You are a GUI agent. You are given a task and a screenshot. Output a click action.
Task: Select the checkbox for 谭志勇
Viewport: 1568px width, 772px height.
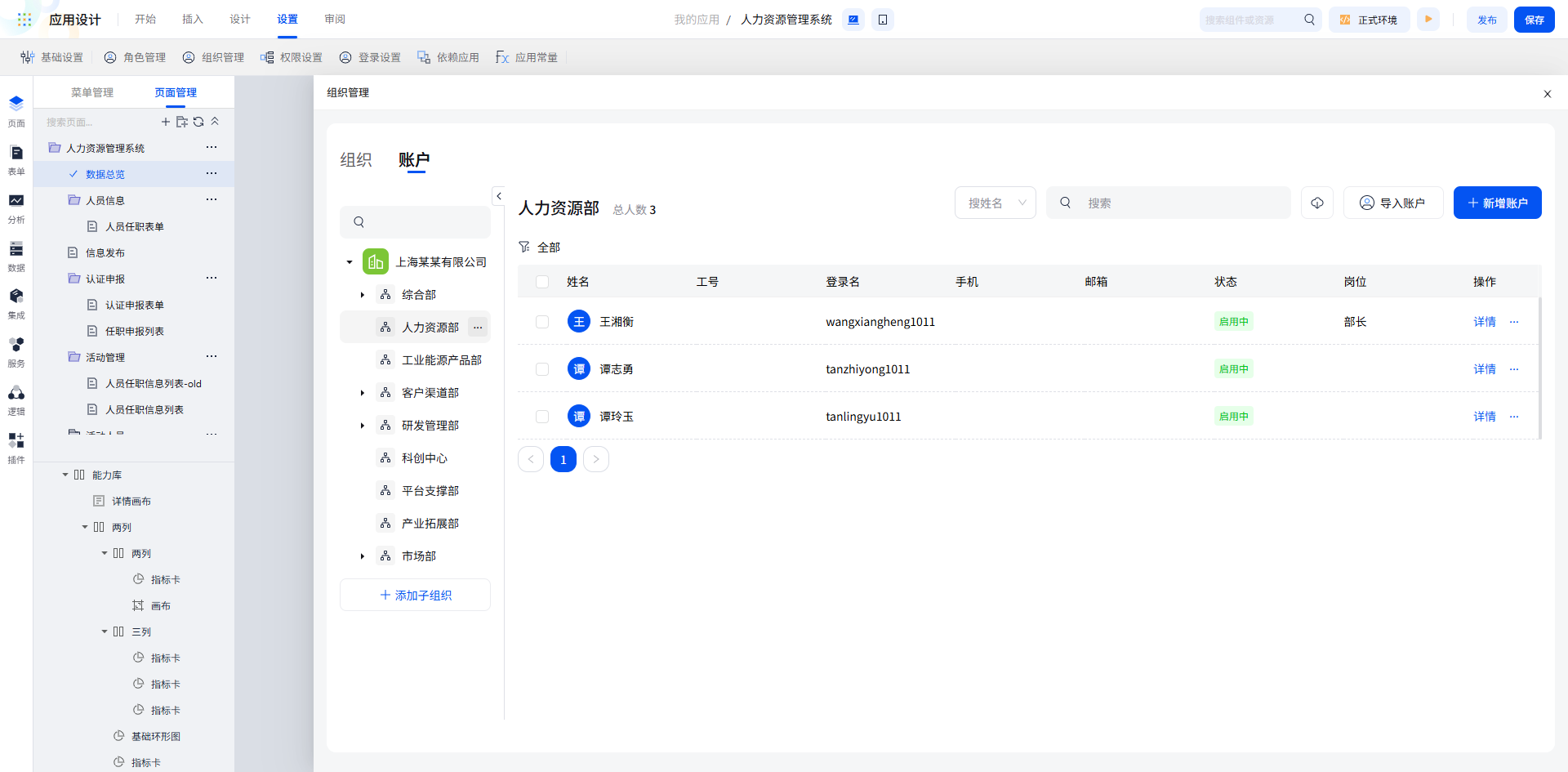click(x=542, y=369)
